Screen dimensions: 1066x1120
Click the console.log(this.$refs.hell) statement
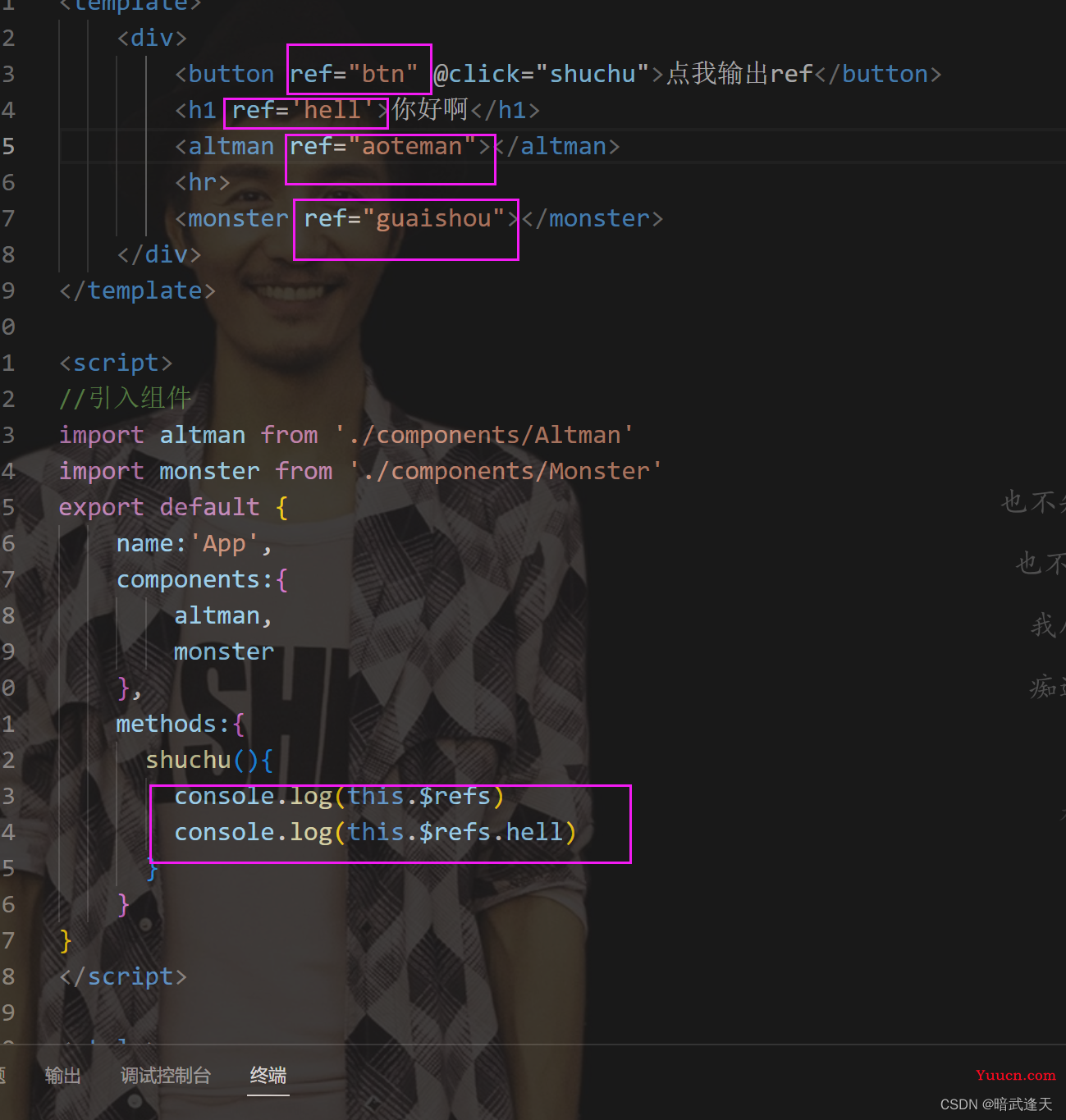[x=375, y=832]
